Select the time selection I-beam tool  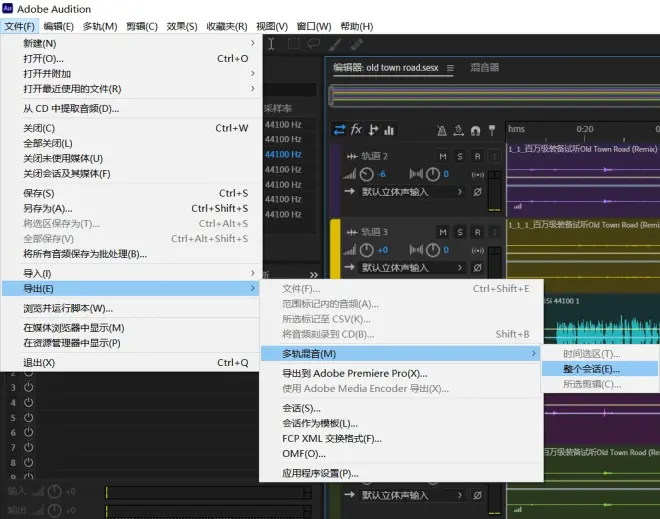click(x=271, y=44)
